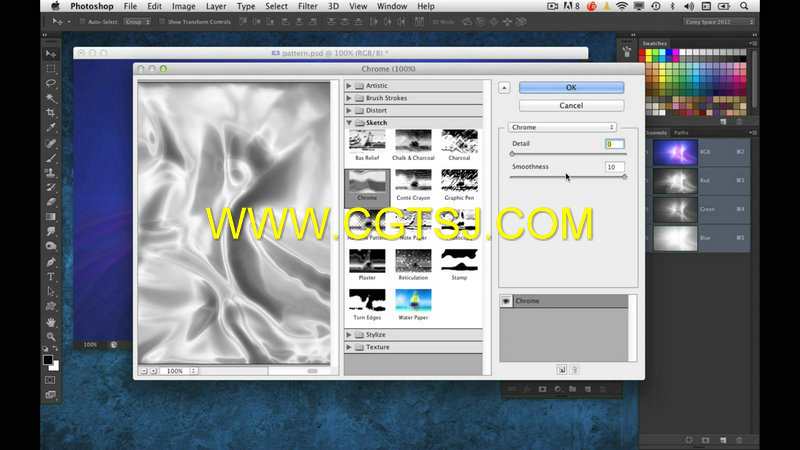Click the Smoothness slider handle
This screenshot has width=800, height=450.
pos(624,177)
